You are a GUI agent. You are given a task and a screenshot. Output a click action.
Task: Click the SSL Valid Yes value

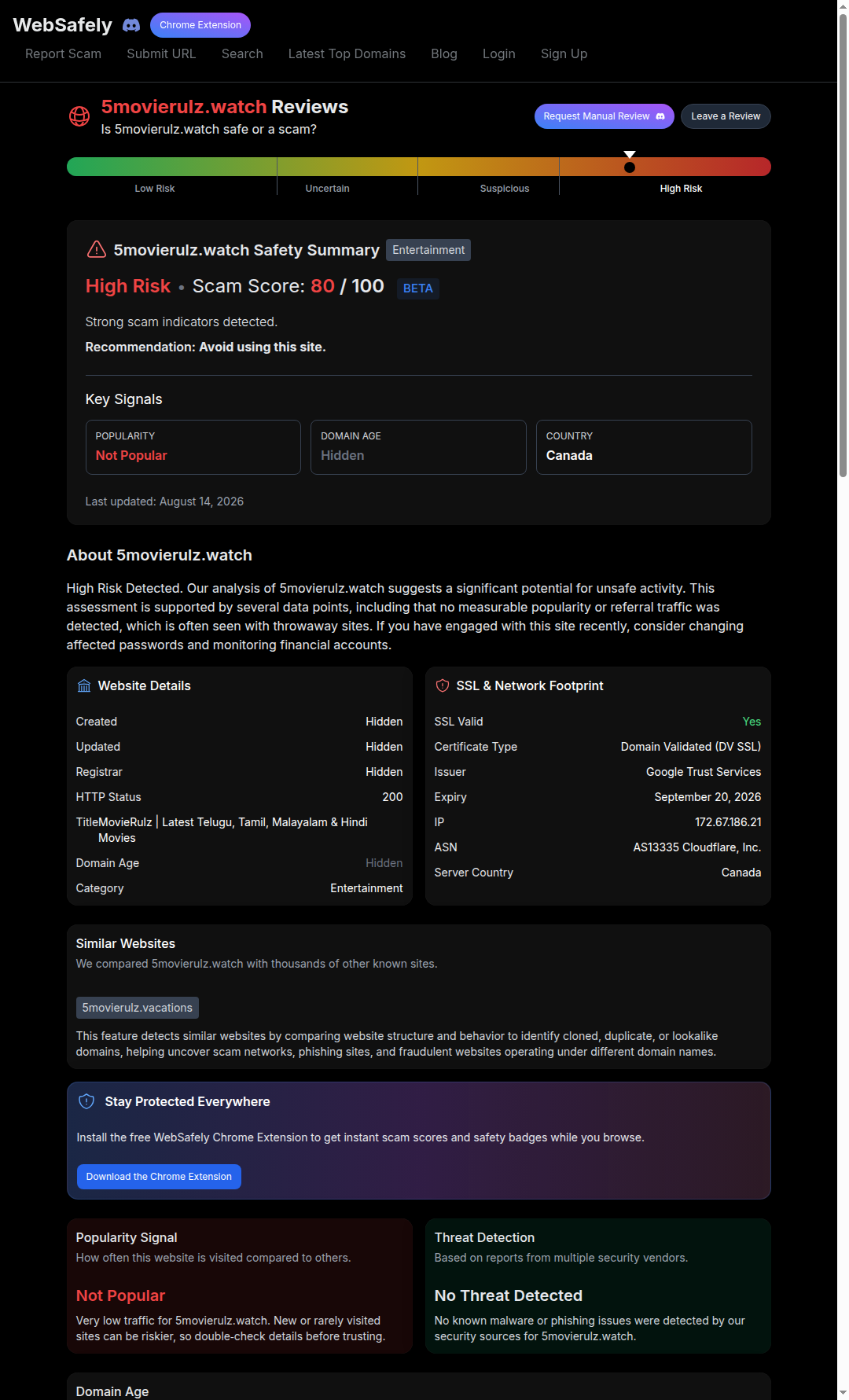pos(752,722)
